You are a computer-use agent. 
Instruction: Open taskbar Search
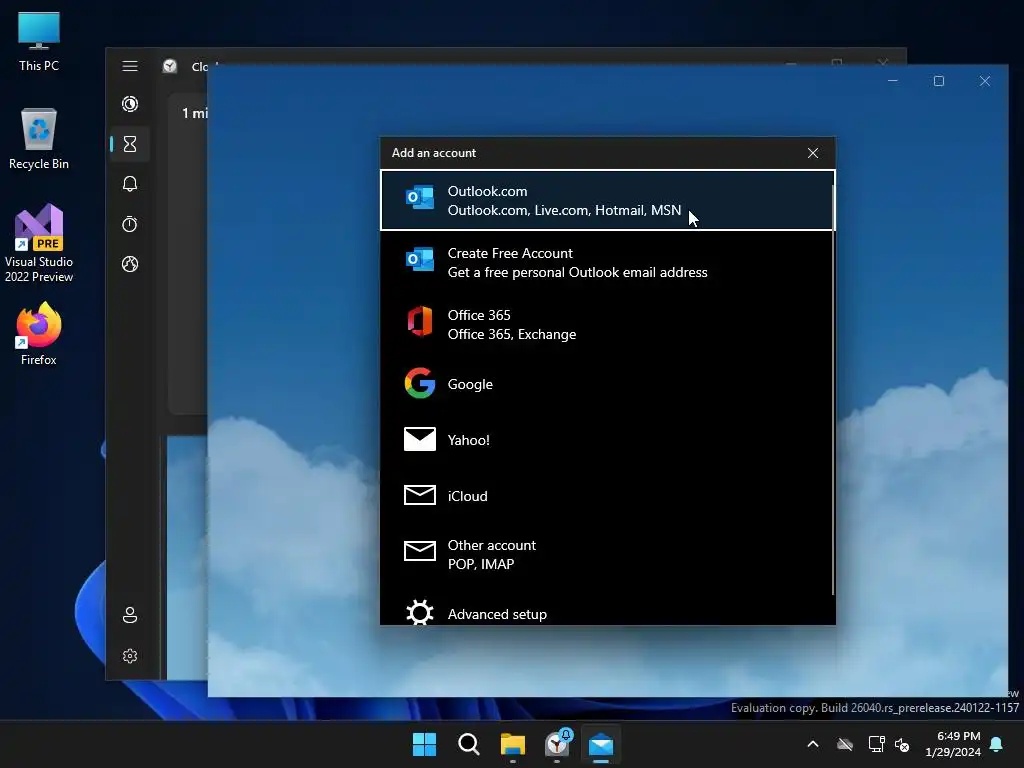468,744
